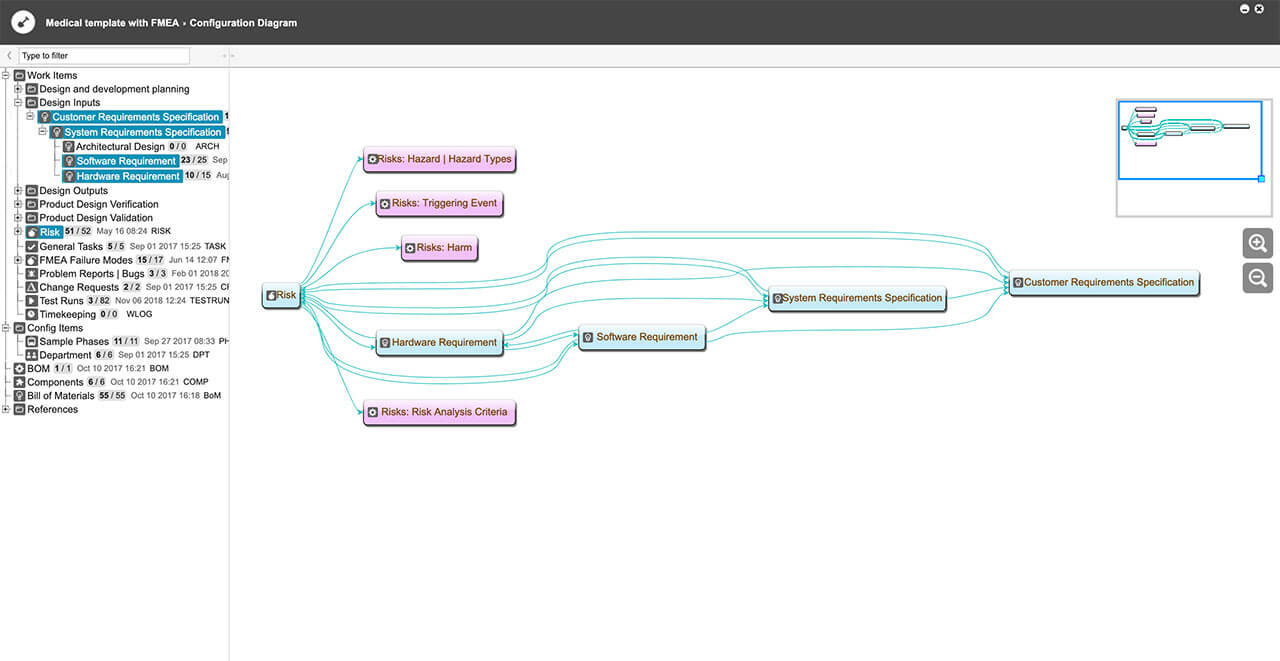Select the Risks: Risk Analysis Criteria node

(438, 412)
